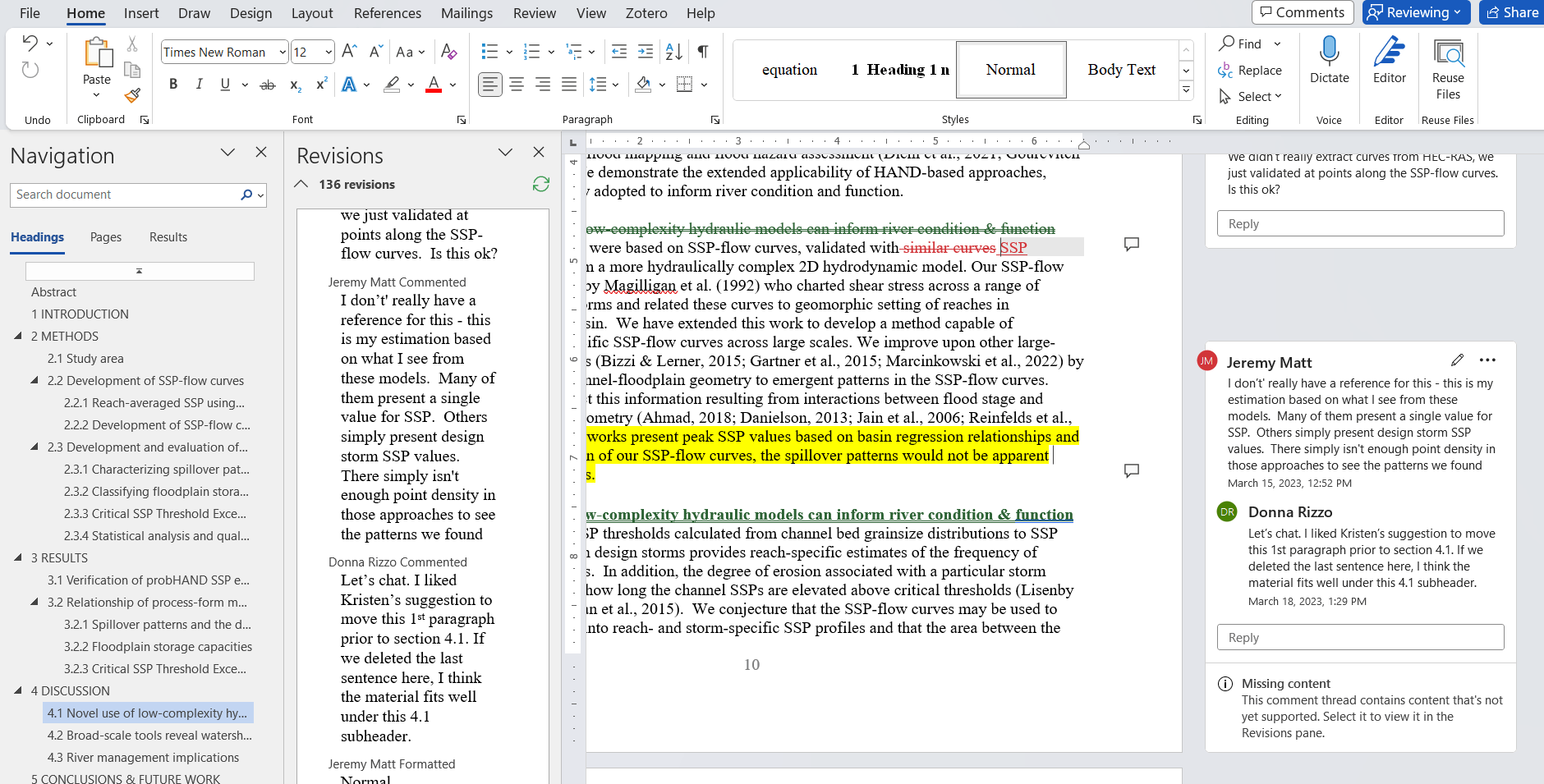1544x784 pixels.
Task: Toggle Italic formatting
Action: click(199, 84)
